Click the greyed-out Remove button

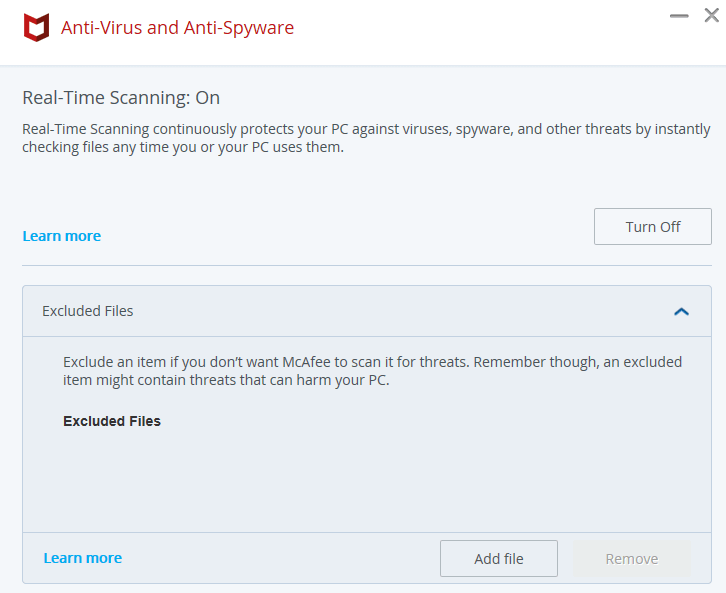[632, 558]
